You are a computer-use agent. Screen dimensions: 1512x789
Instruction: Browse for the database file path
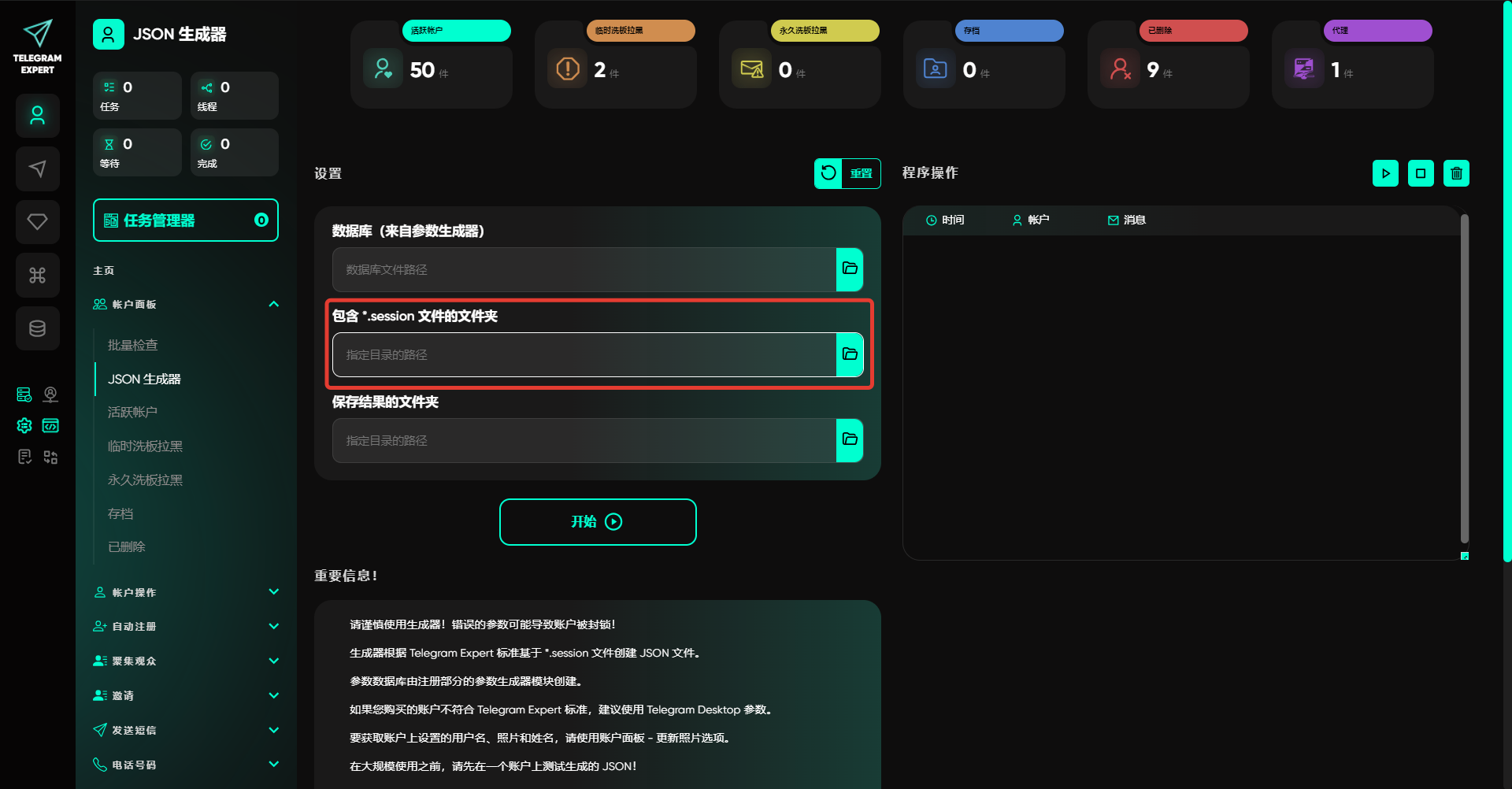[x=850, y=269]
